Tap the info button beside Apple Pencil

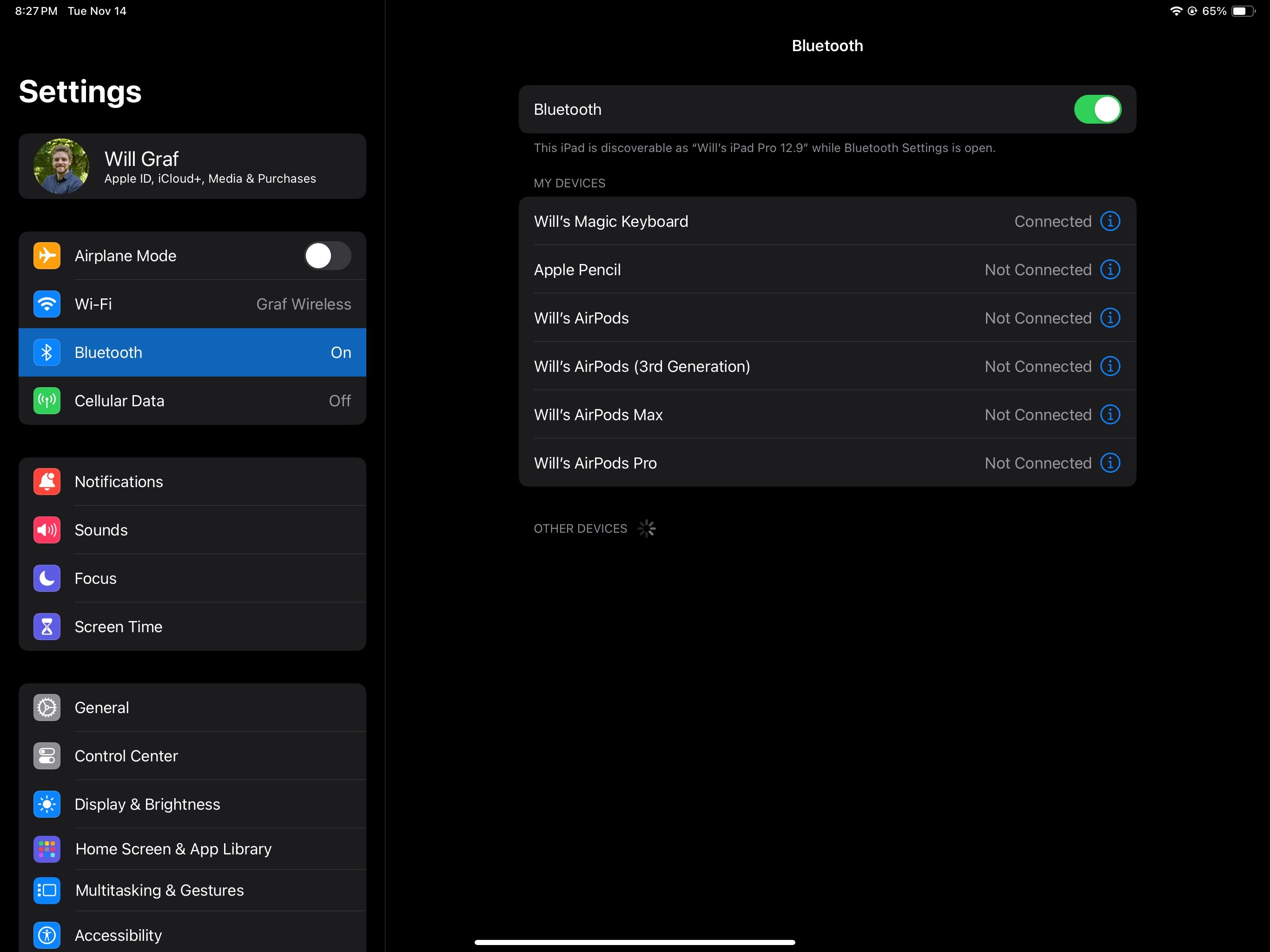tap(1111, 269)
